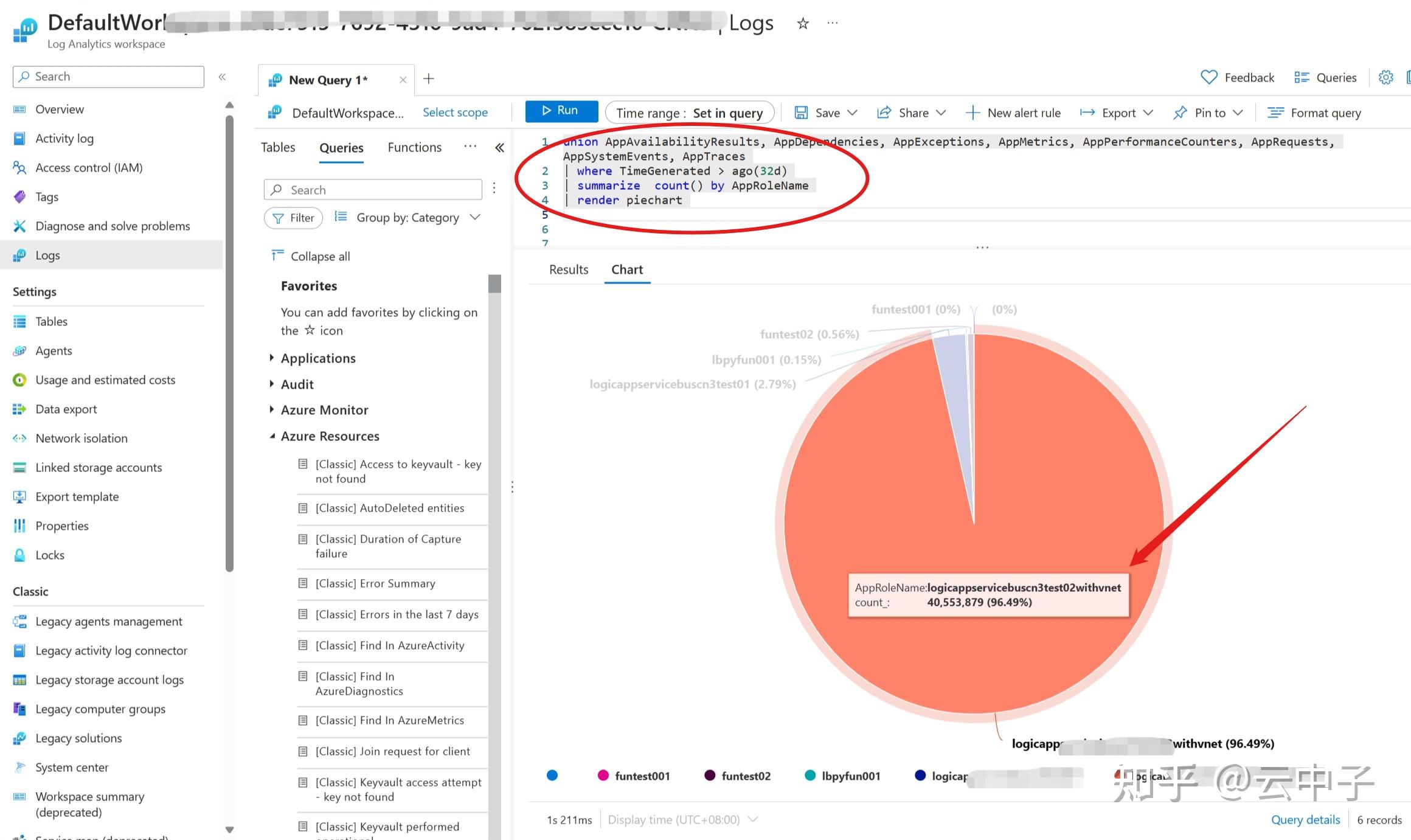Toggle the Filter panel in the Queries pane
This screenshot has height=840, width=1411.
[x=293, y=218]
